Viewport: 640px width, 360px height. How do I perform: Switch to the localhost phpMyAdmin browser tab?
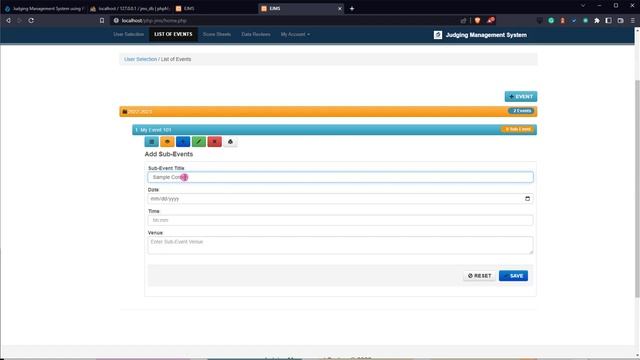click(x=130, y=8)
